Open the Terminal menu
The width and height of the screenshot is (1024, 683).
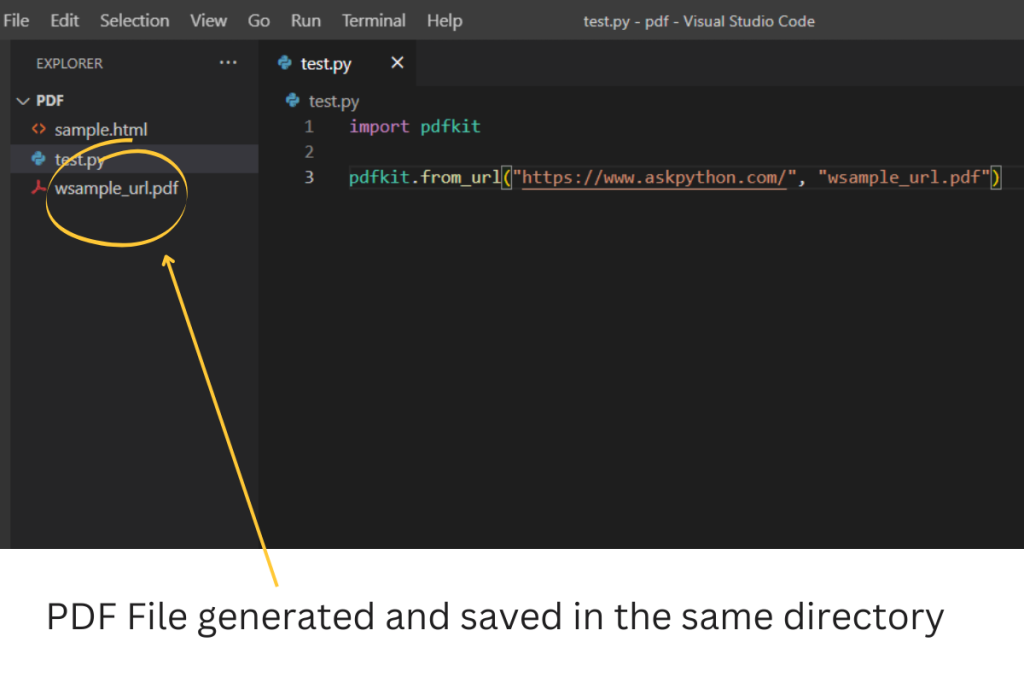(373, 20)
